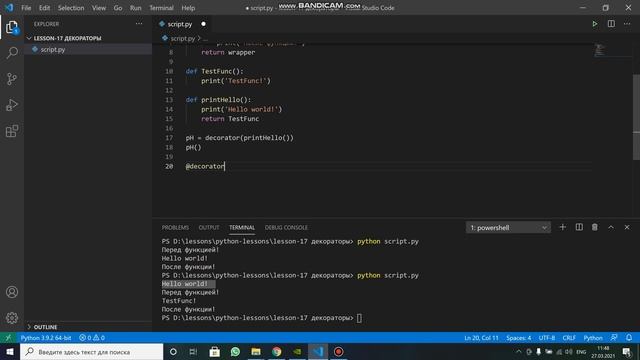Switch to the TERMINAL tab
This screenshot has height=360, width=640.
coord(242,227)
